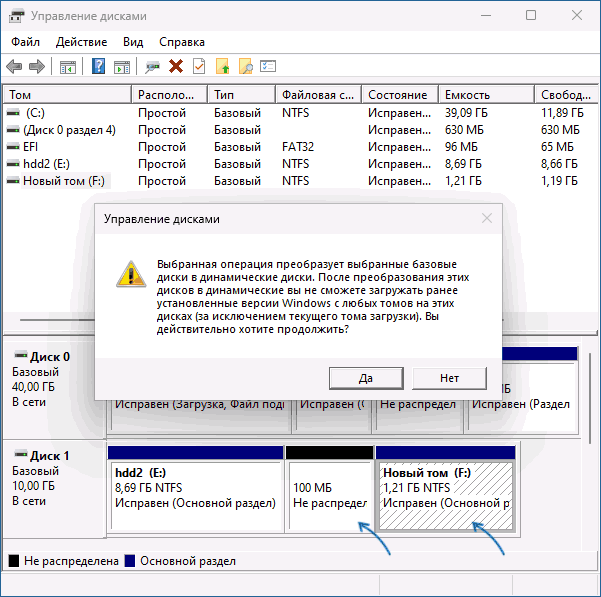601x597 pixels.
Task: Click the 630 МБ capacity cell
Action: 464,130
